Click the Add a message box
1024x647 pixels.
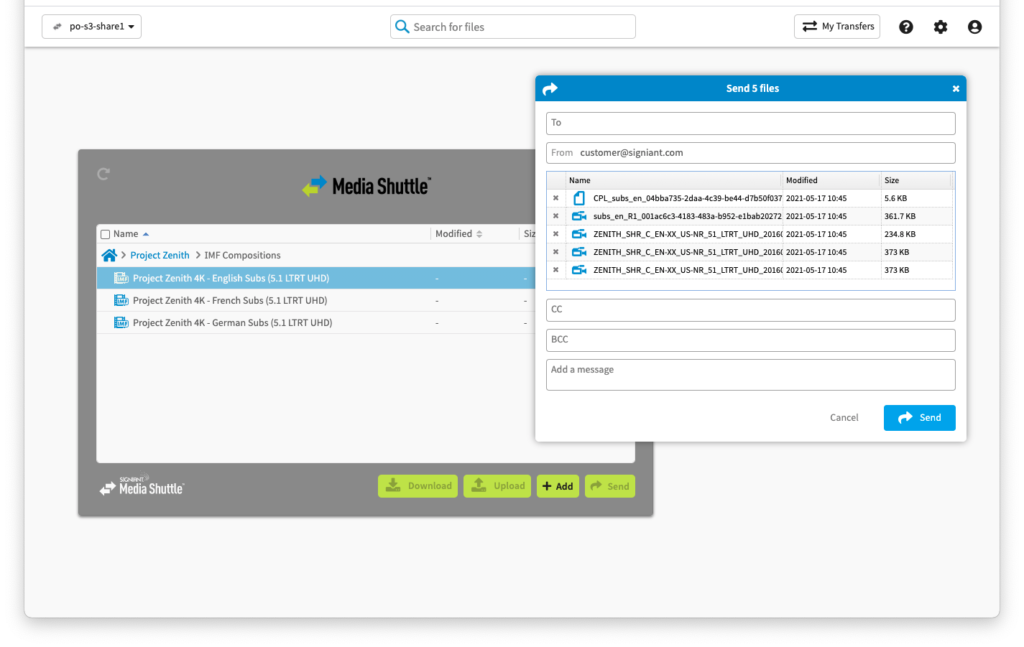pyautogui.click(x=750, y=375)
